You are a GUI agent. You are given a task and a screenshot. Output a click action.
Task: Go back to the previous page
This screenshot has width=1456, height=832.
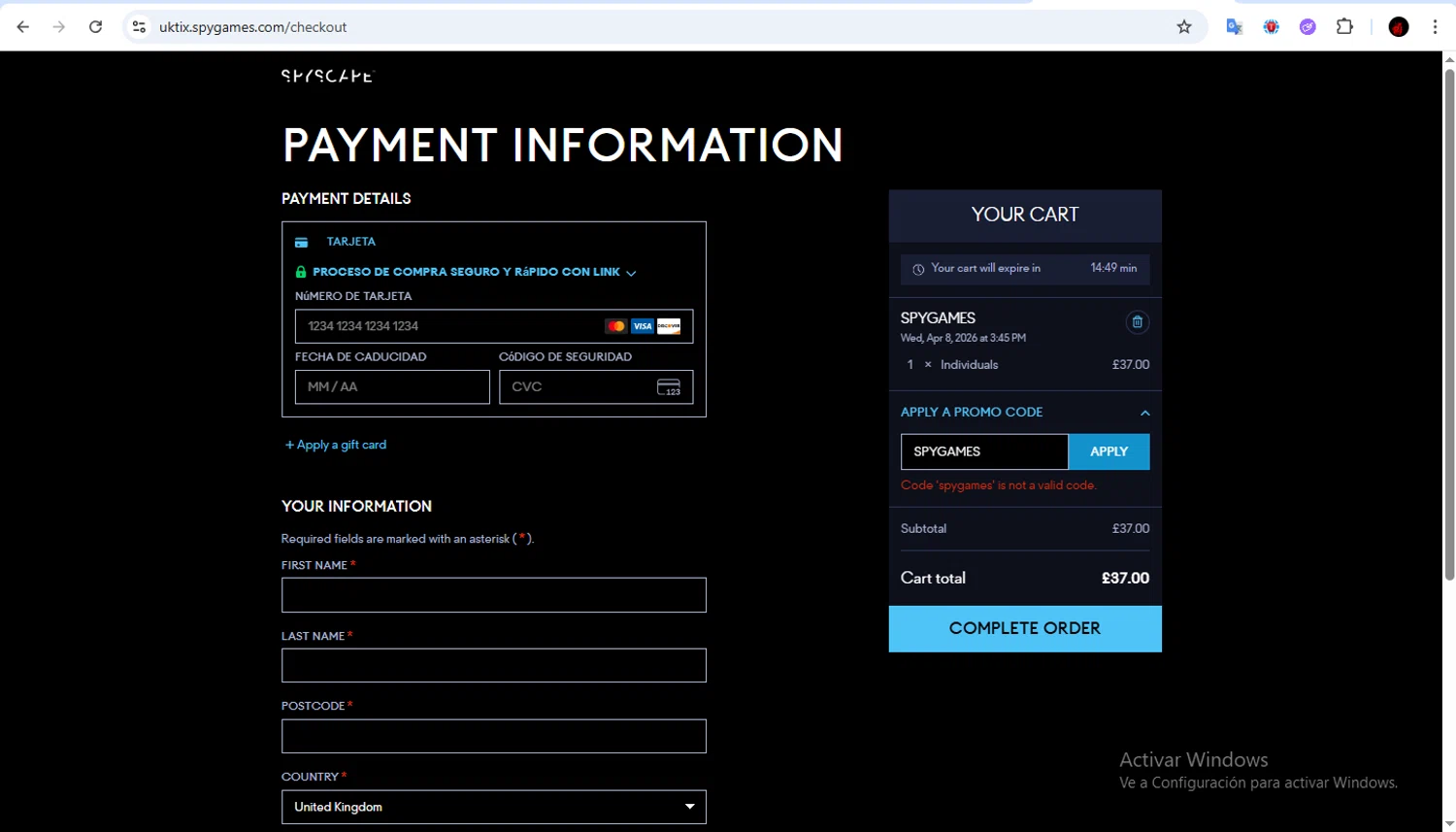point(23,27)
